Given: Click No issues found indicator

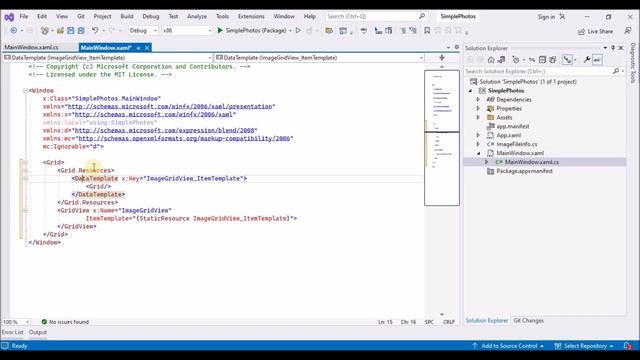Looking at the screenshot, I should point(65,322).
